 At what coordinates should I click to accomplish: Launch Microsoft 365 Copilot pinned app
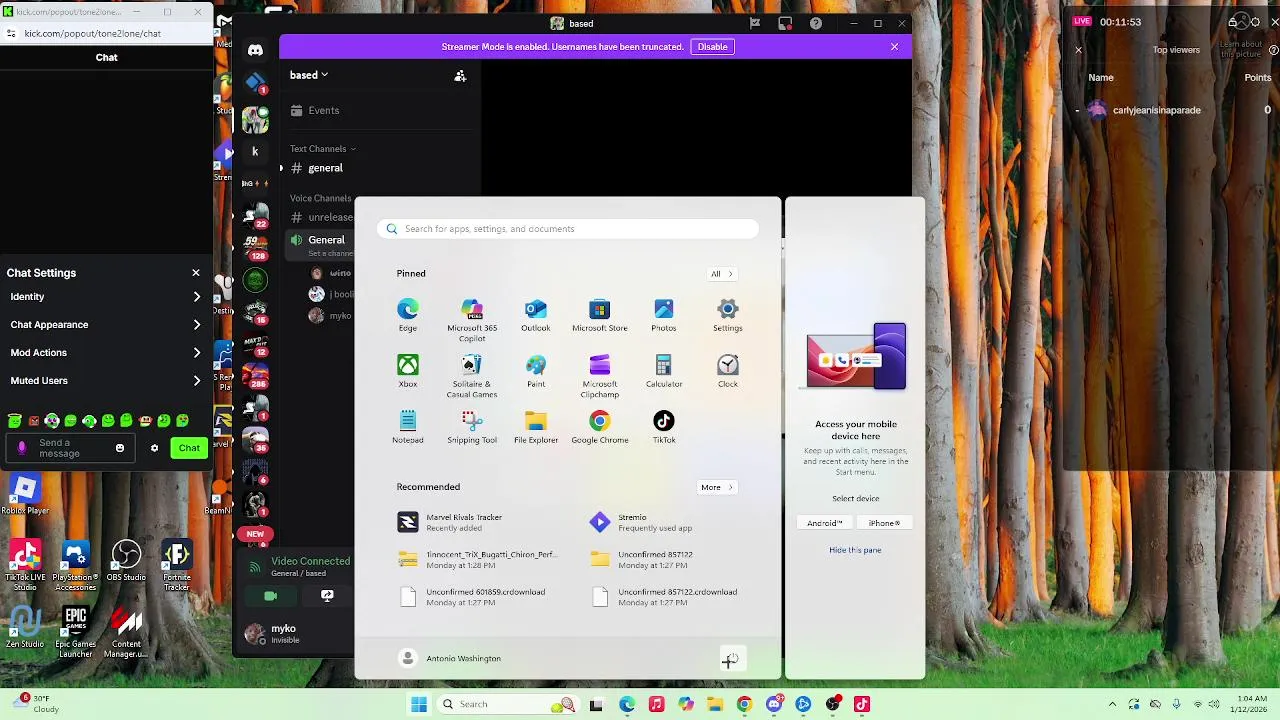tap(472, 320)
